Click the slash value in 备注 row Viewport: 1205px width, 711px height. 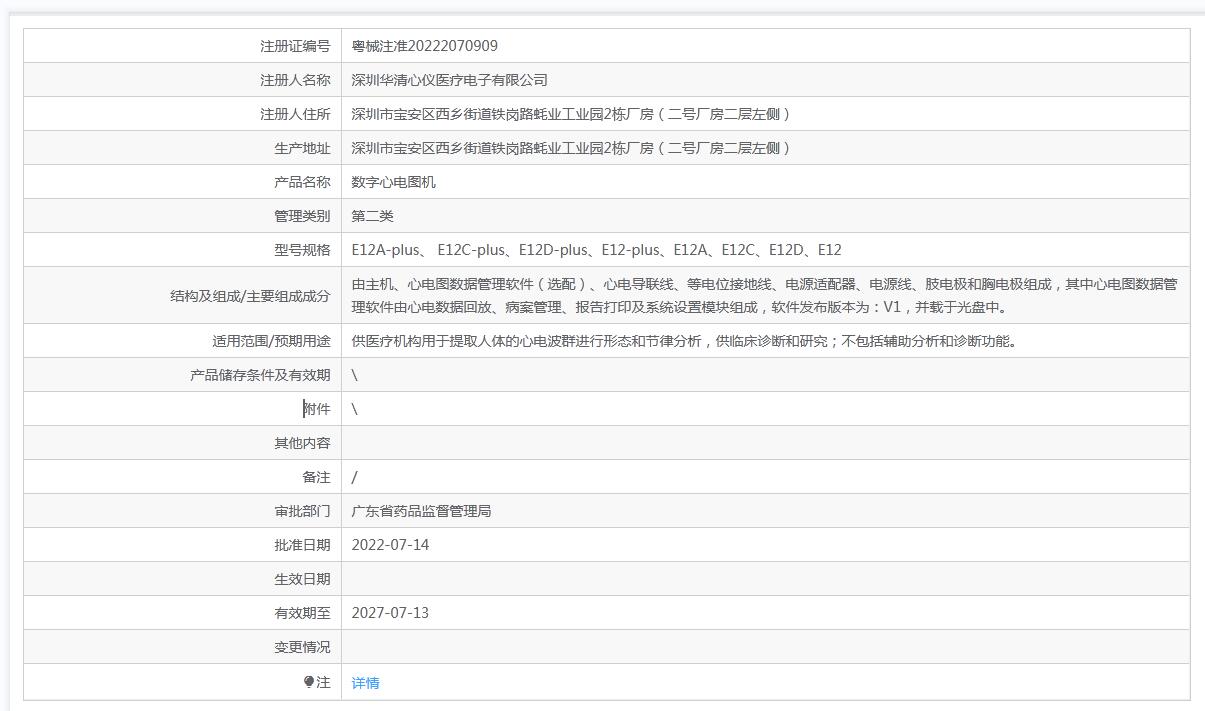pos(354,477)
